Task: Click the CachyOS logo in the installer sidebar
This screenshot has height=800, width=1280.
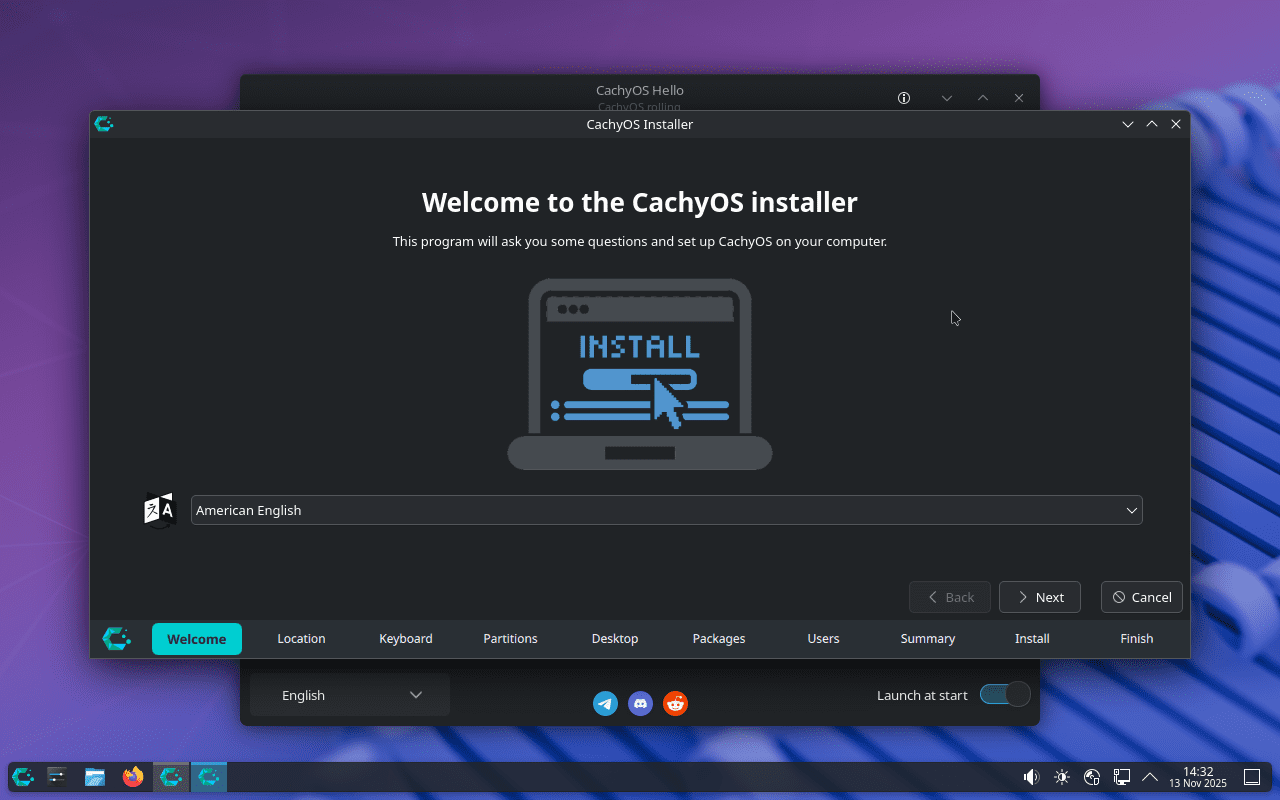Action: click(116, 639)
